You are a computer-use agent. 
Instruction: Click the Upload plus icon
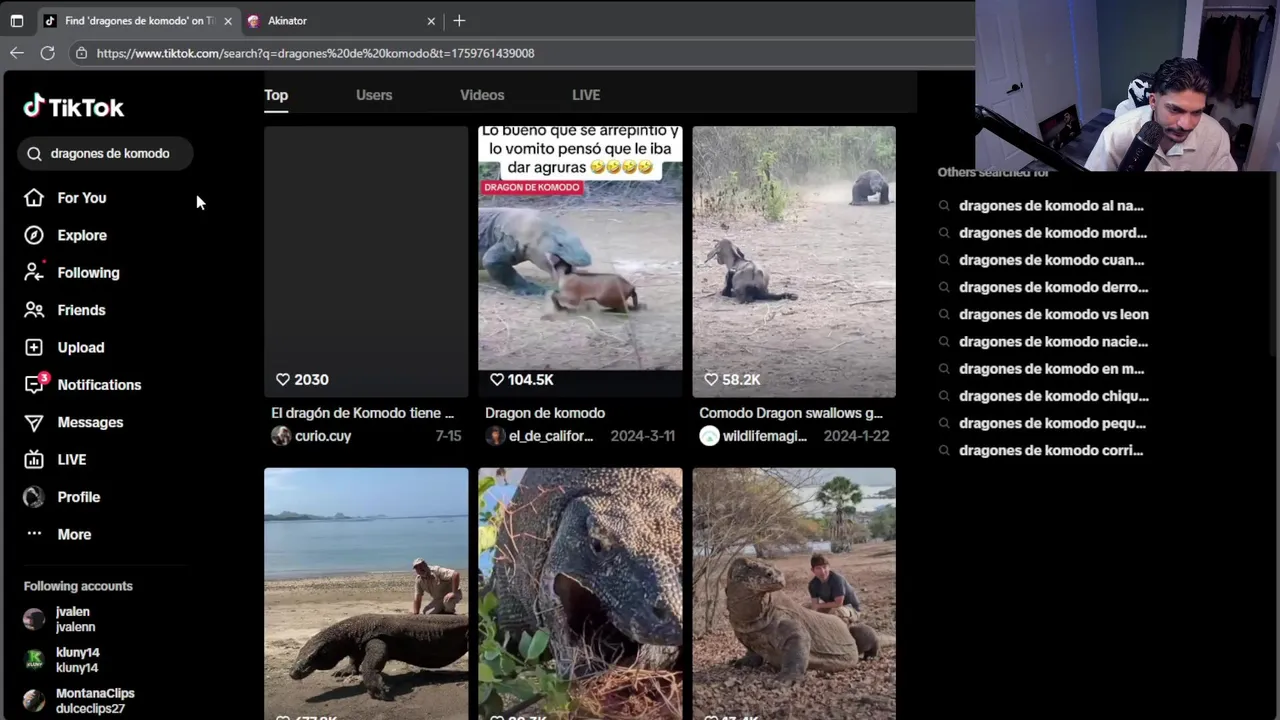[x=34, y=347]
